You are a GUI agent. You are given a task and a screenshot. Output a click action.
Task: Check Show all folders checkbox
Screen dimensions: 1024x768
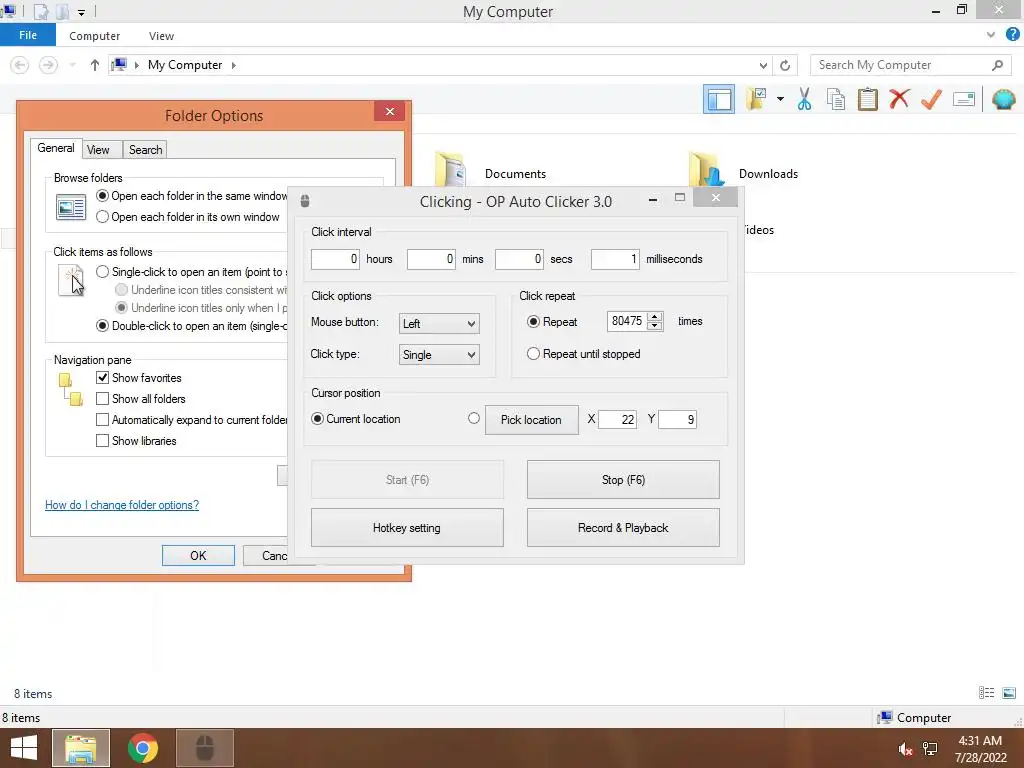pos(103,399)
